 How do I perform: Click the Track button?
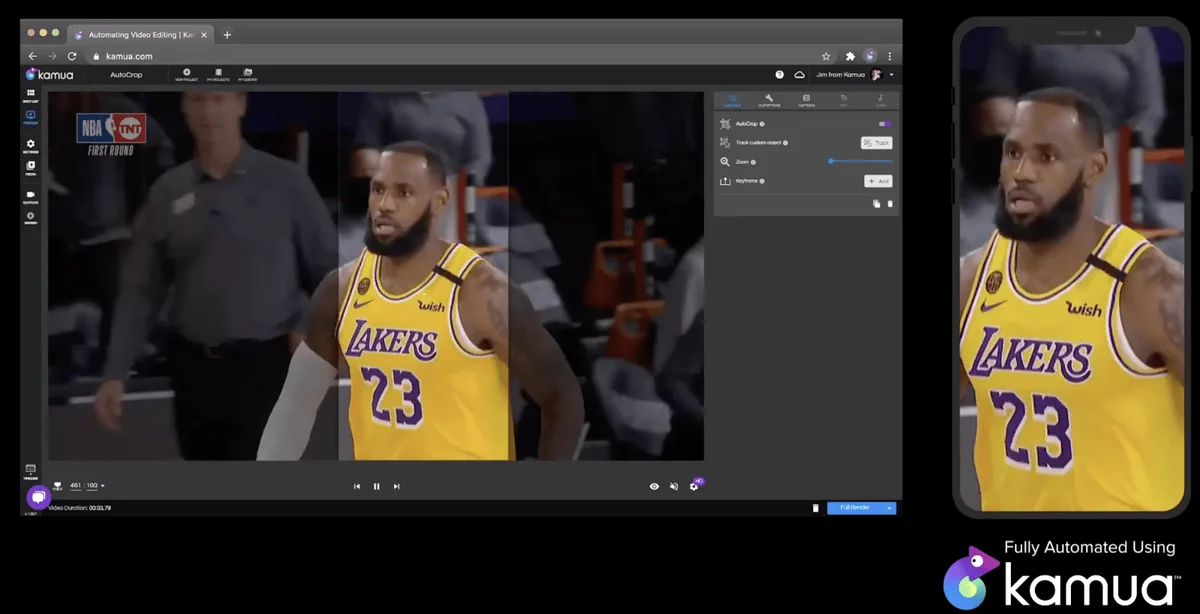(877, 143)
